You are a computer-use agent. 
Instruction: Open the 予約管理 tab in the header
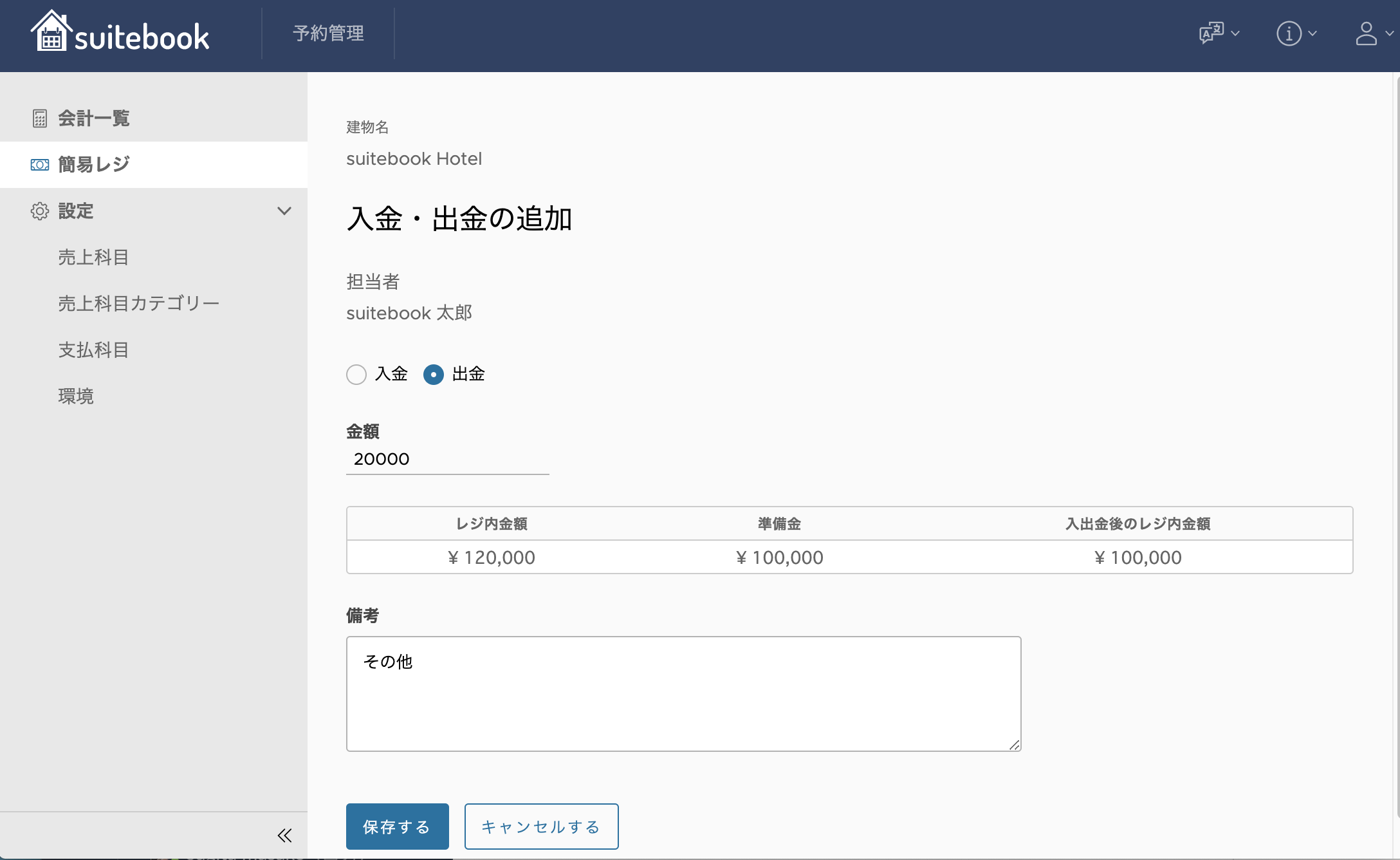pos(328,33)
